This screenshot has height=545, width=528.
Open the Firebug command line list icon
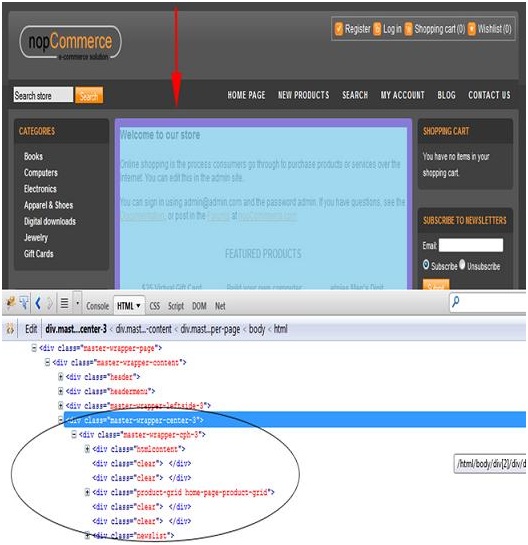(64, 303)
